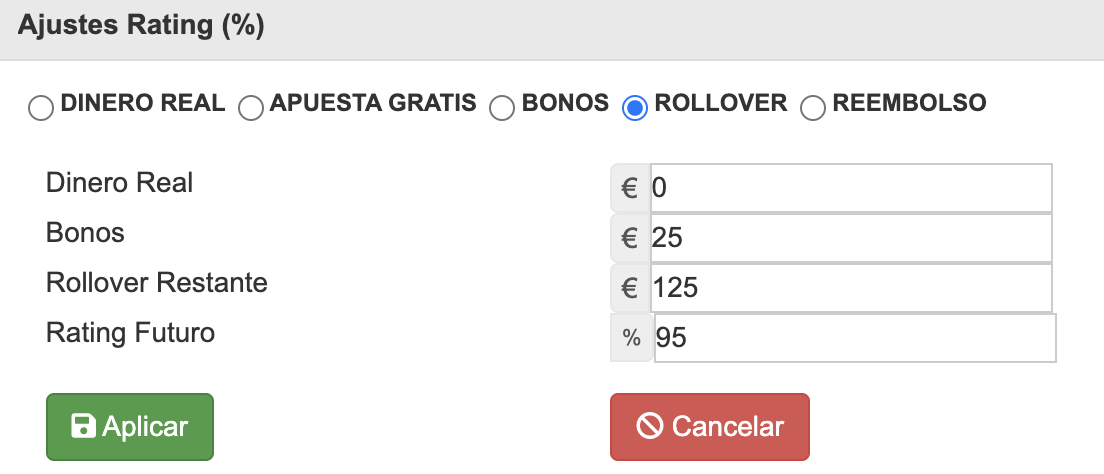The width and height of the screenshot is (1104, 474).
Task: Click the Rollover Restante text label
Action: coord(157,283)
